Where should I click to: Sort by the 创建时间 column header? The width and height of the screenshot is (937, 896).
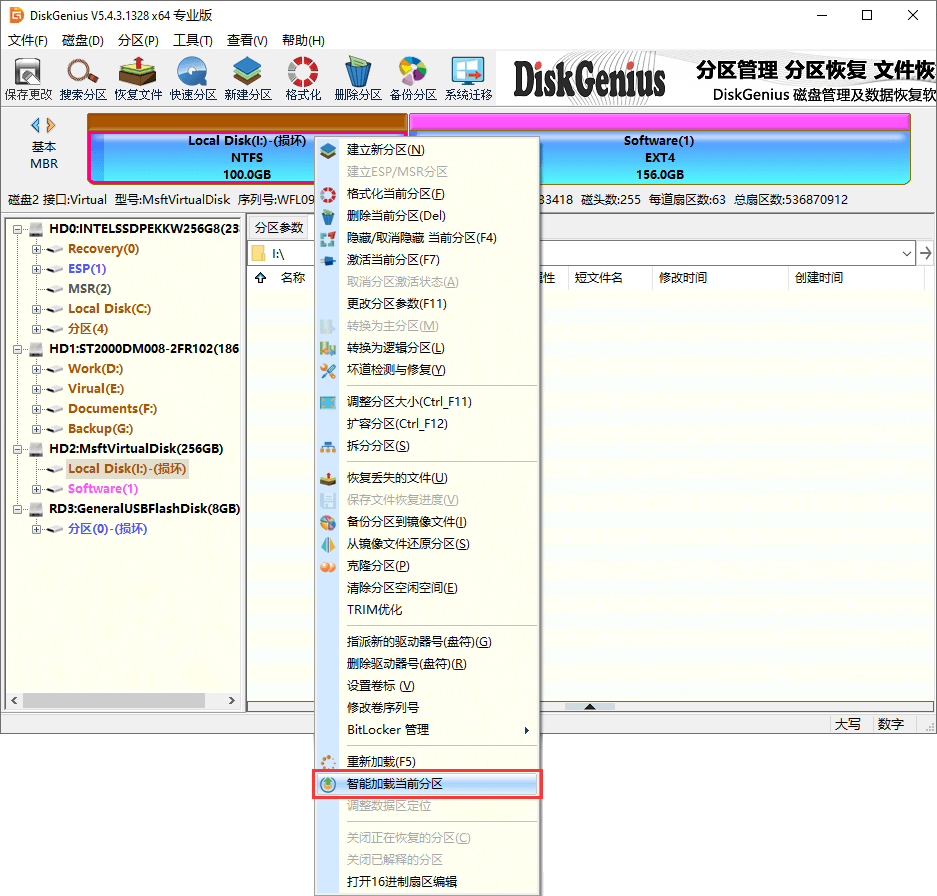tap(856, 278)
